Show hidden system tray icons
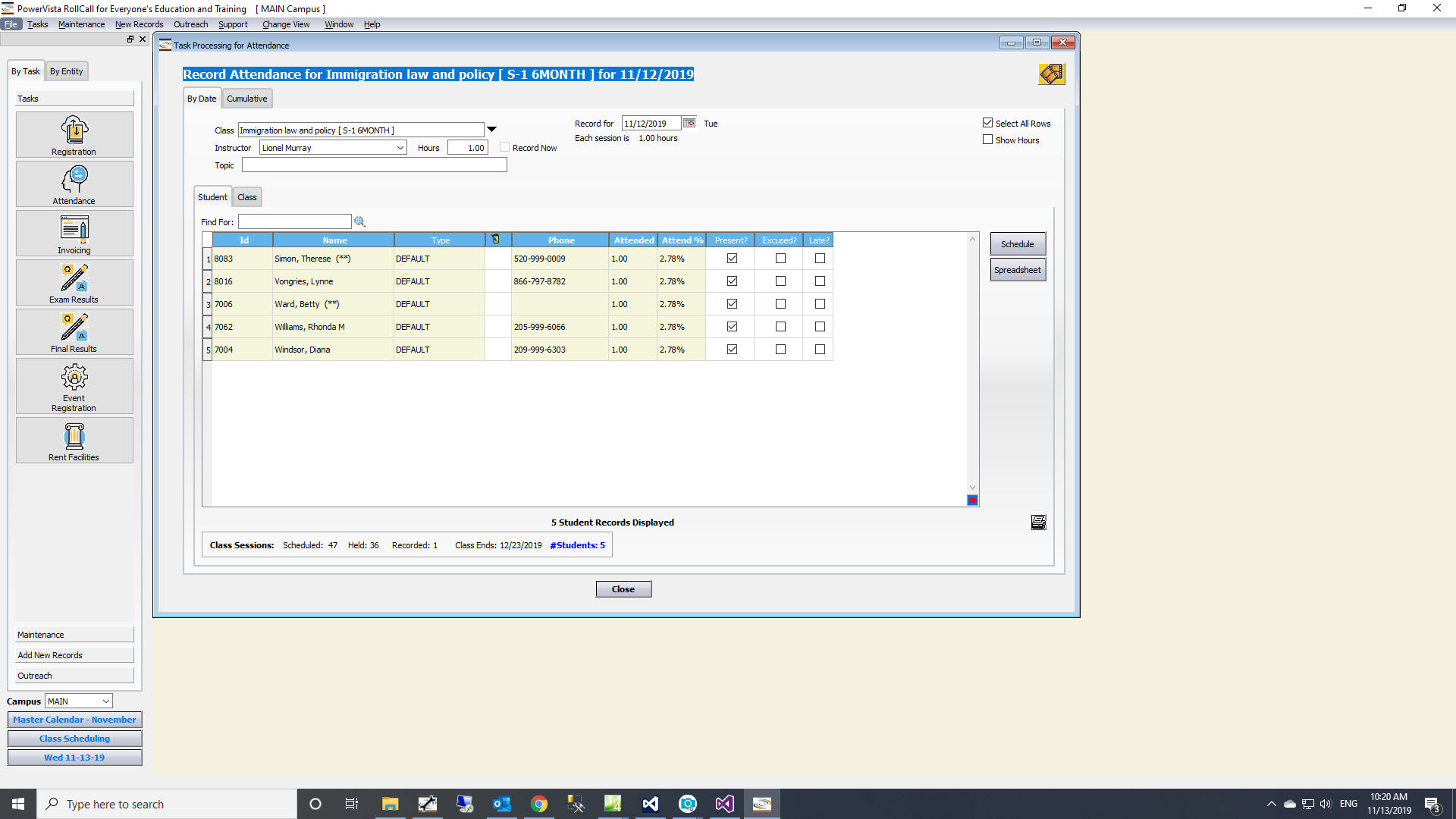This screenshot has height=819, width=1456. pos(1271,804)
